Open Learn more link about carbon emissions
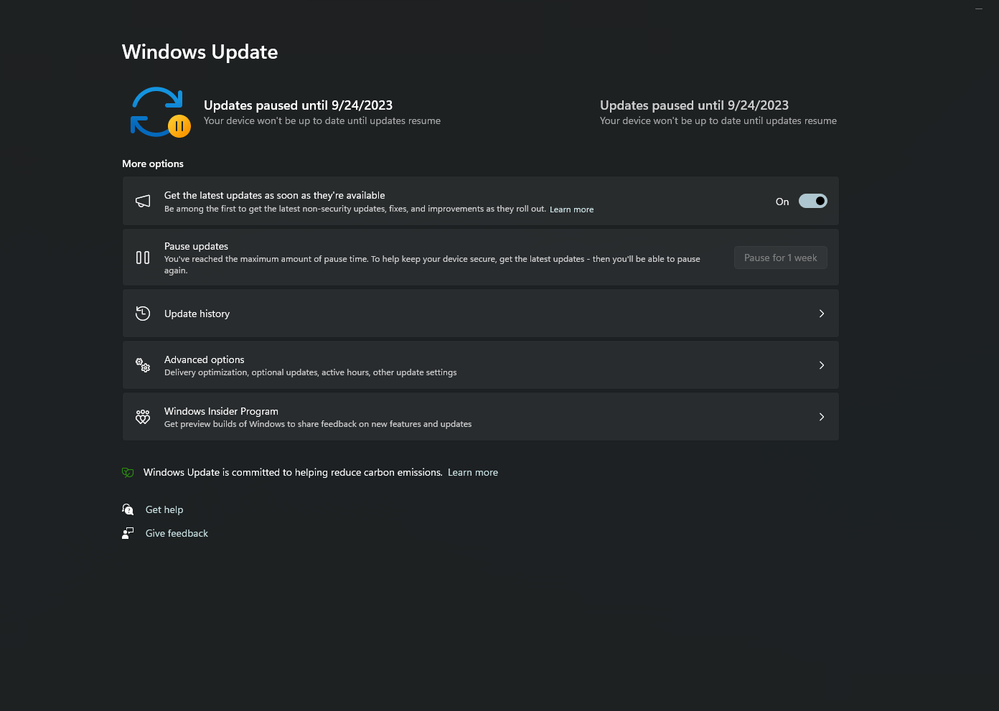 point(472,472)
